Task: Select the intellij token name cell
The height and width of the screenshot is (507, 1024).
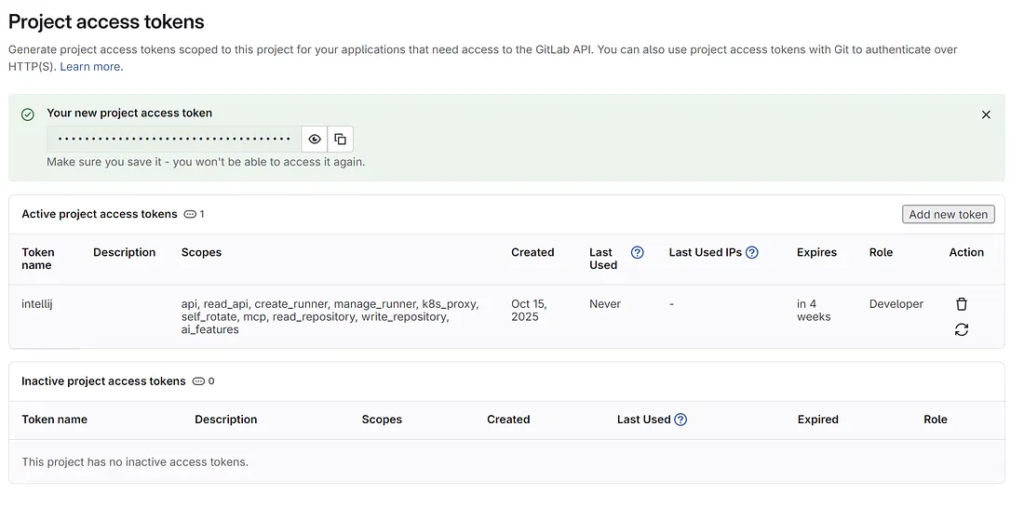Action: [x=37, y=304]
